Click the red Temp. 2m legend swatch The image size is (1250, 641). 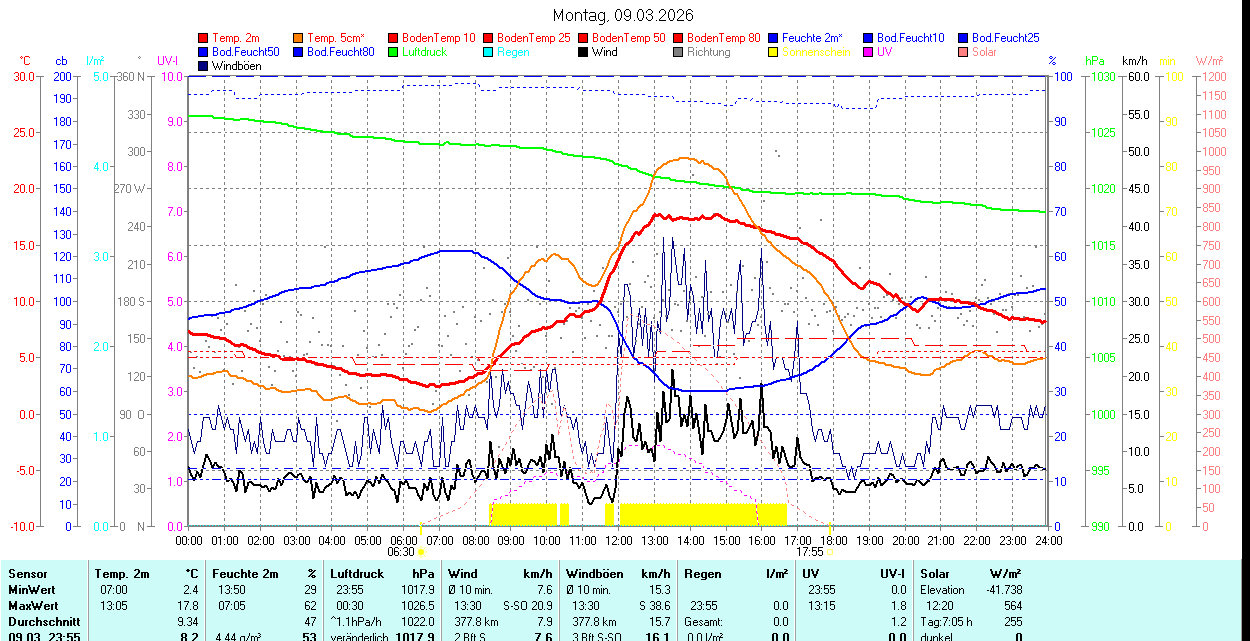point(204,38)
